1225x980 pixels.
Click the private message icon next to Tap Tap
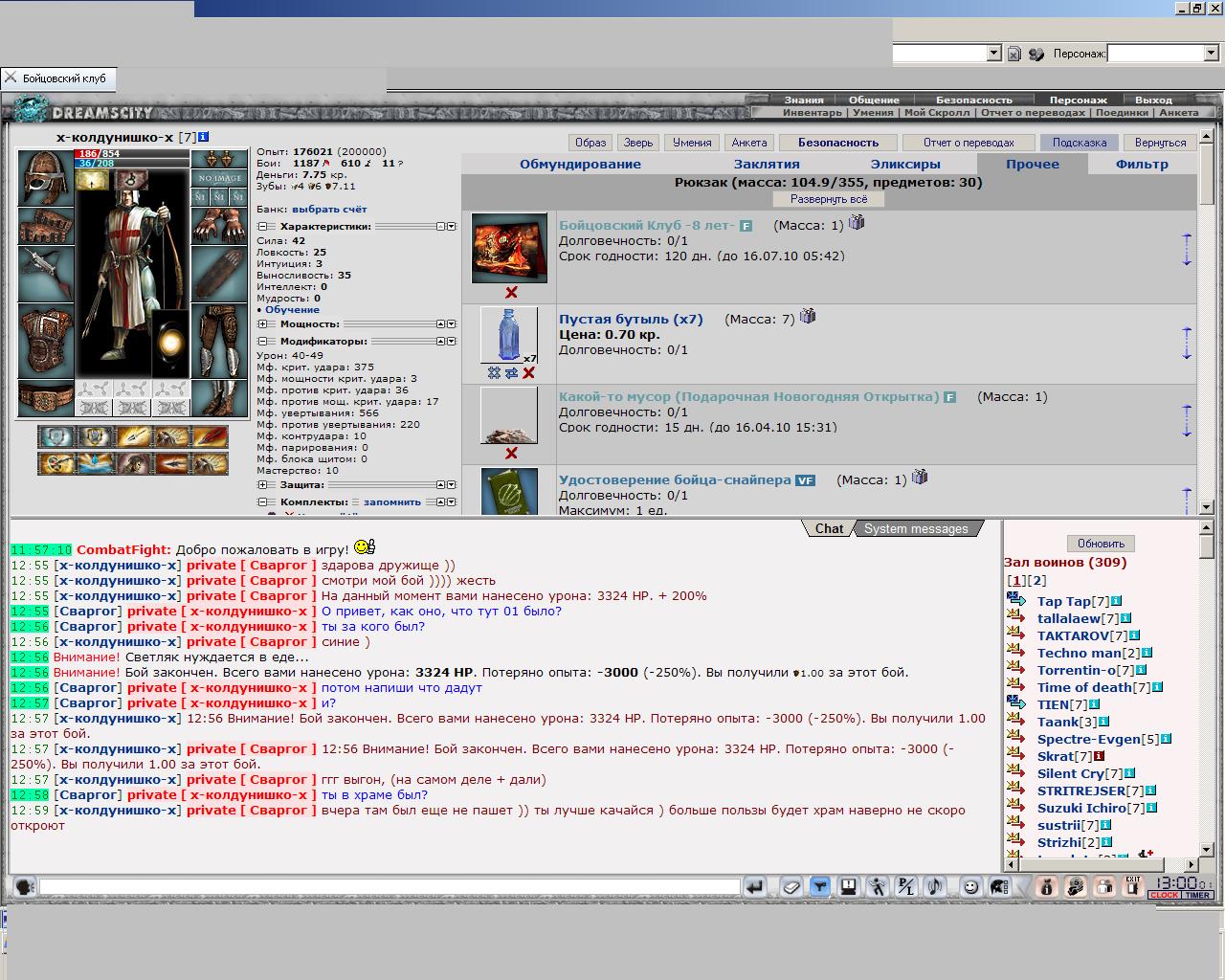coord(1016,600)
